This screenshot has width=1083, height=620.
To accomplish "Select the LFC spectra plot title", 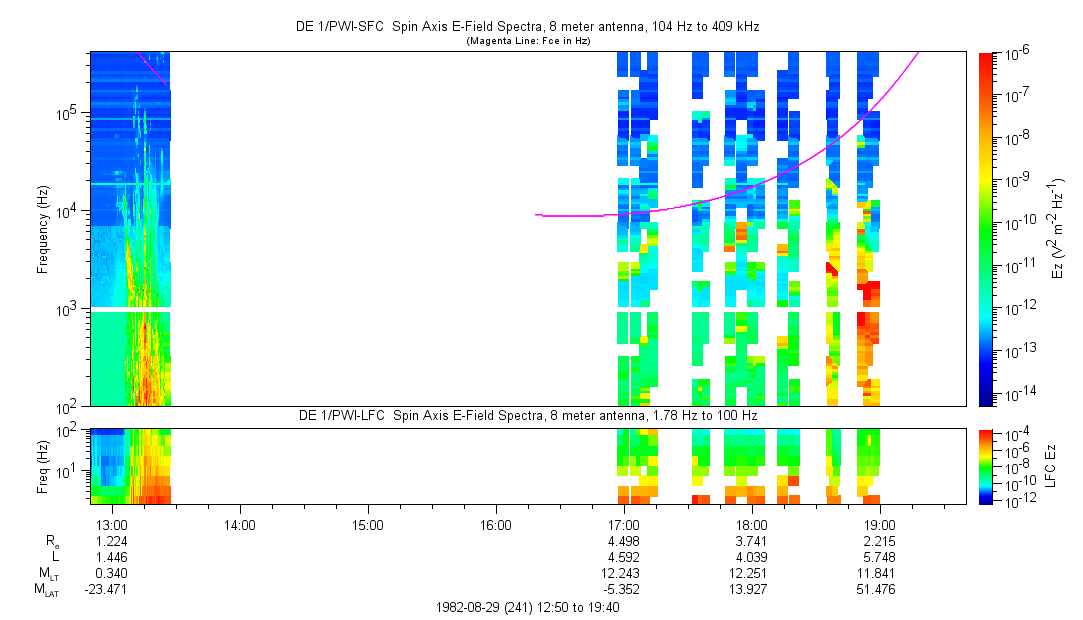I will pos(527,415).
